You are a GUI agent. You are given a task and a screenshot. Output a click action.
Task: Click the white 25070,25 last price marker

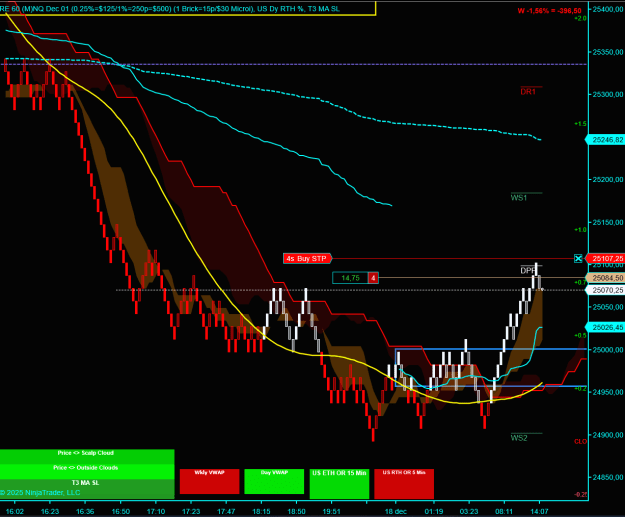606,290
